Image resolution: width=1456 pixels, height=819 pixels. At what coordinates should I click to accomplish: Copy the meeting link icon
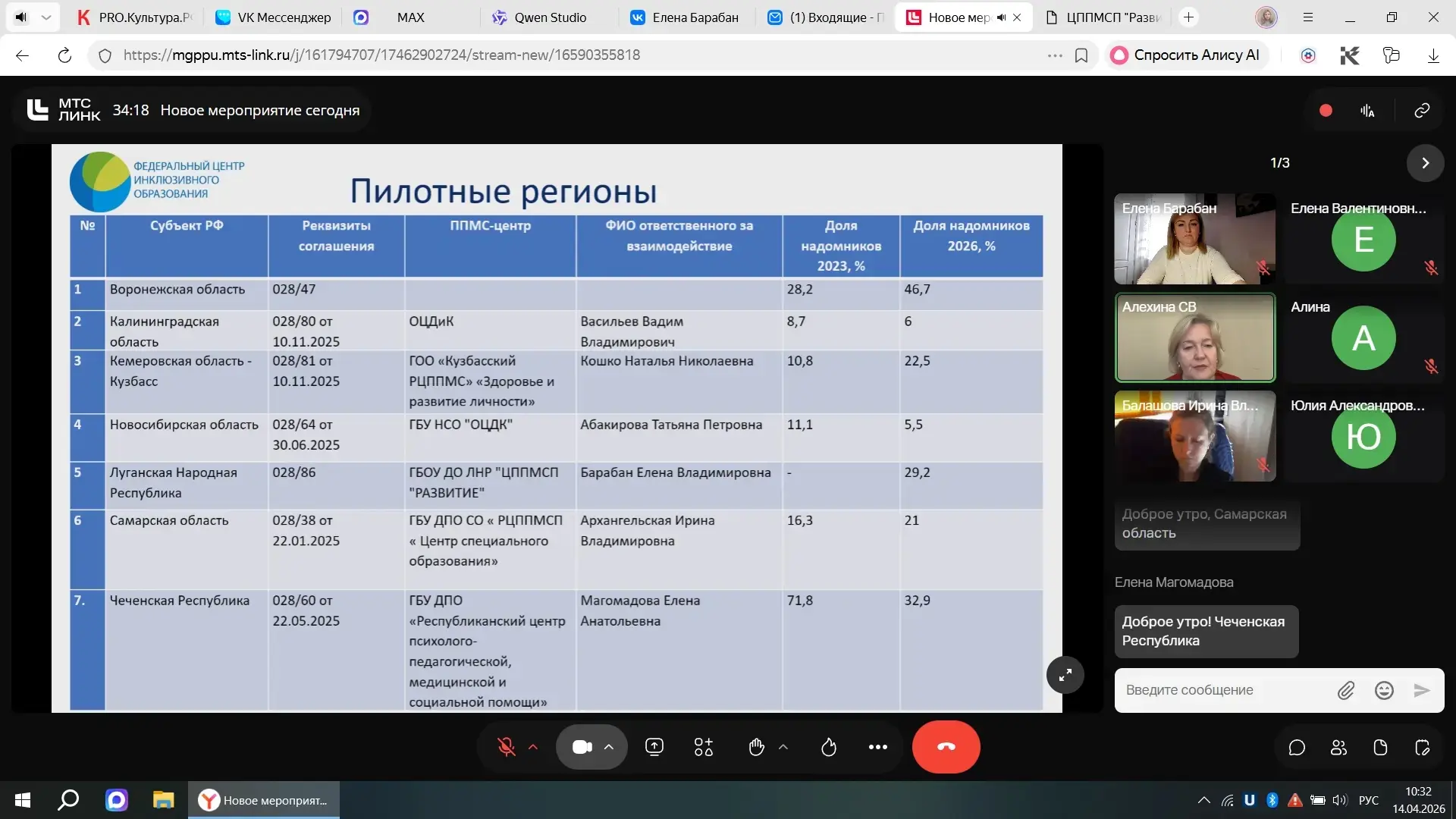pos(1422,111)
